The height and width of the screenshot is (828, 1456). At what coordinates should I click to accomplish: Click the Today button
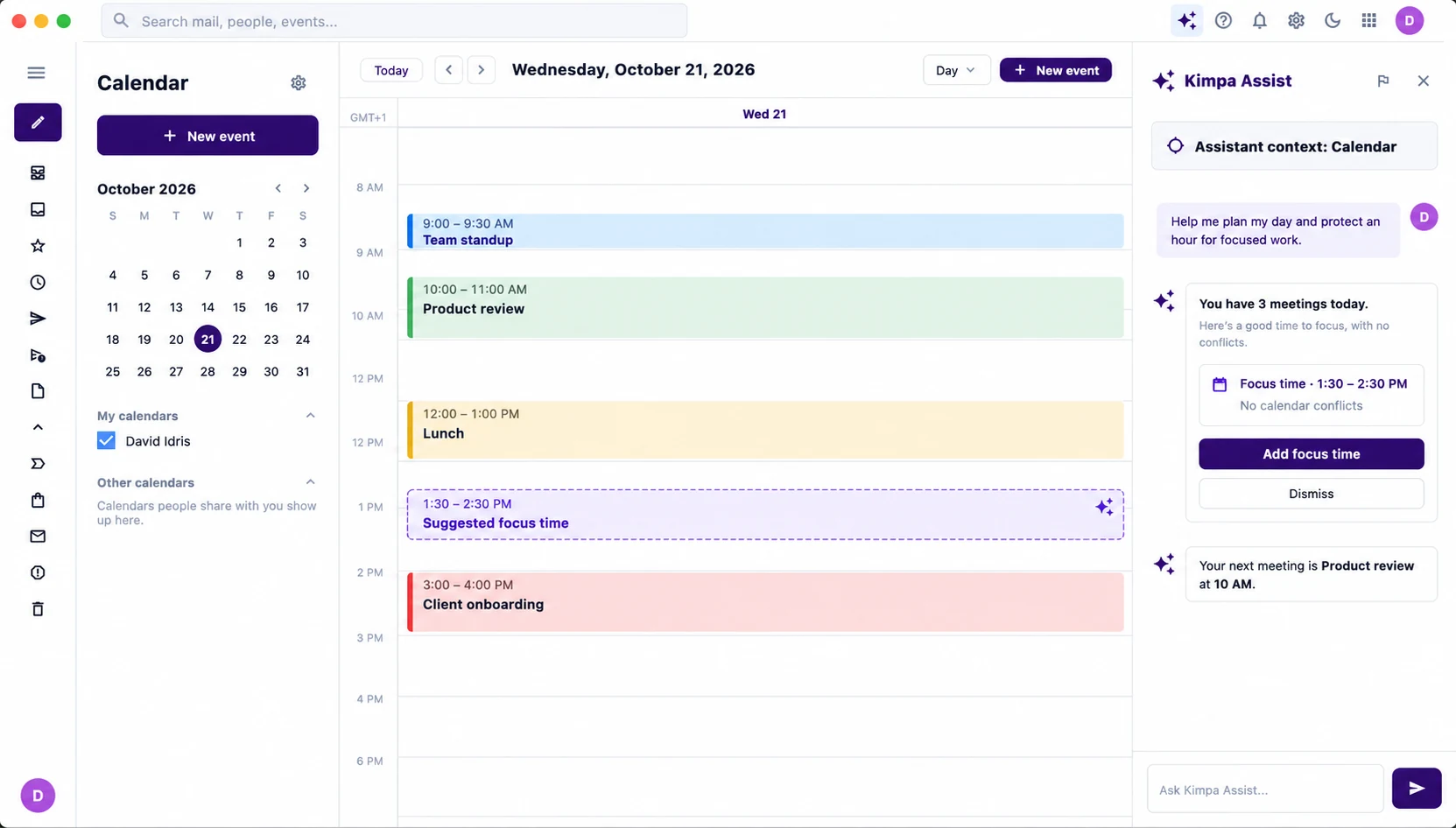(391, 70)
